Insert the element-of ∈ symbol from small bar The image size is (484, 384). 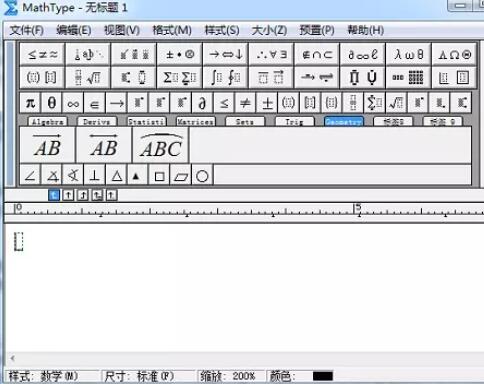95,103
